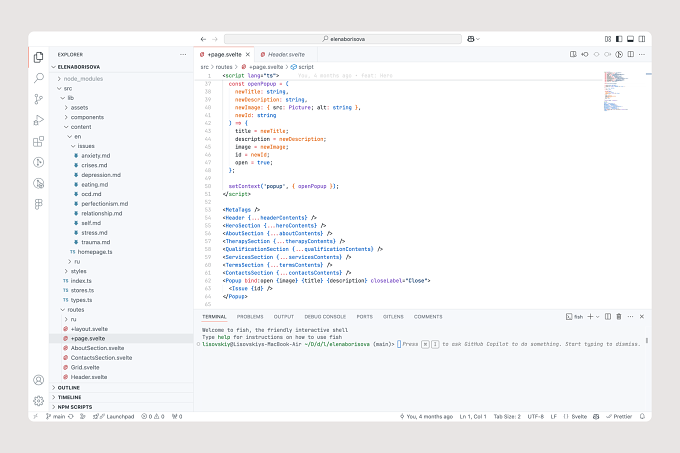Open ContactsSection.svelte file
The width and height of the screenshot is (680, 453).
coord(121,358)
